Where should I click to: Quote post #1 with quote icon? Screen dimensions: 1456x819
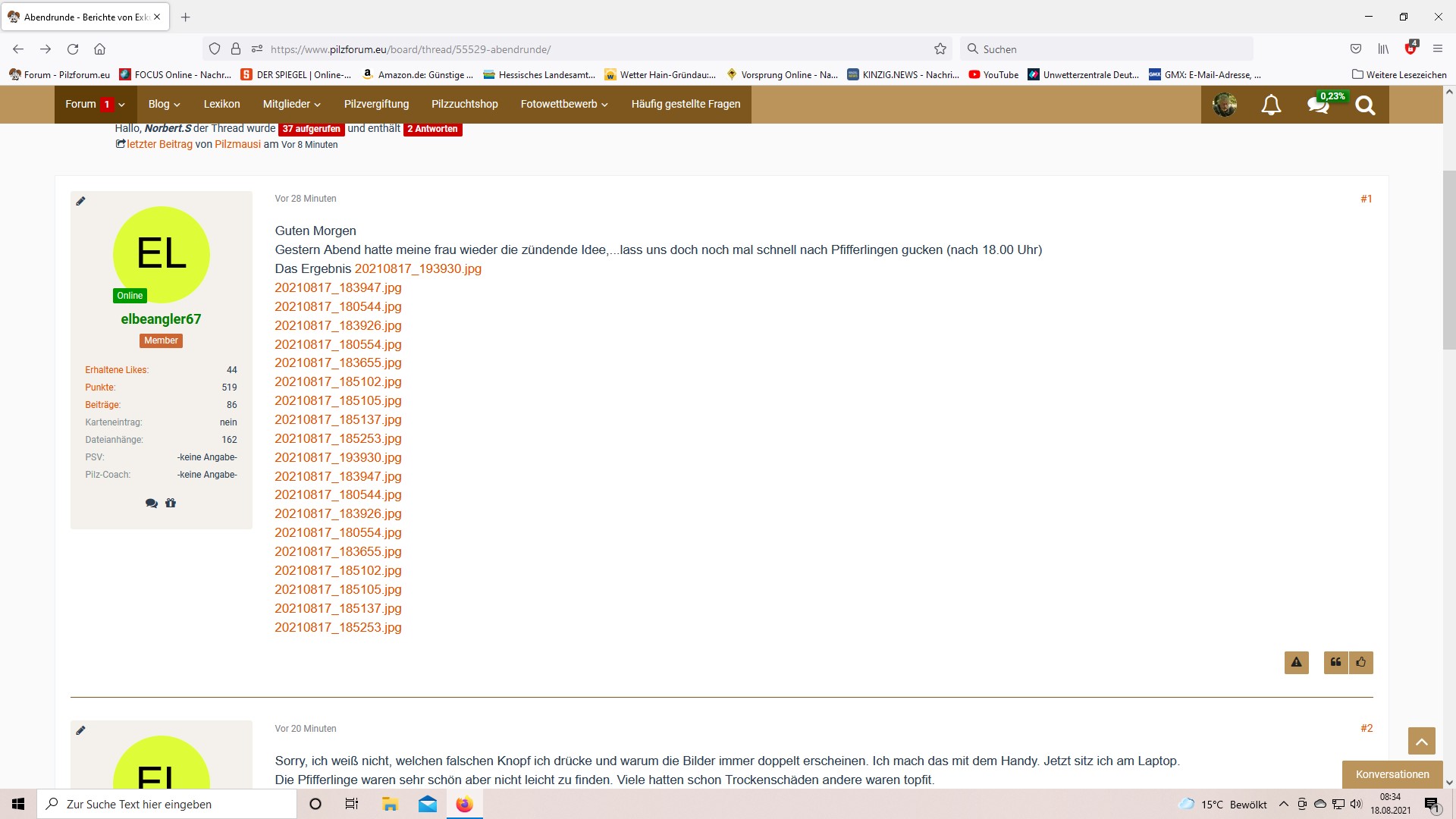pos(1335,662)
